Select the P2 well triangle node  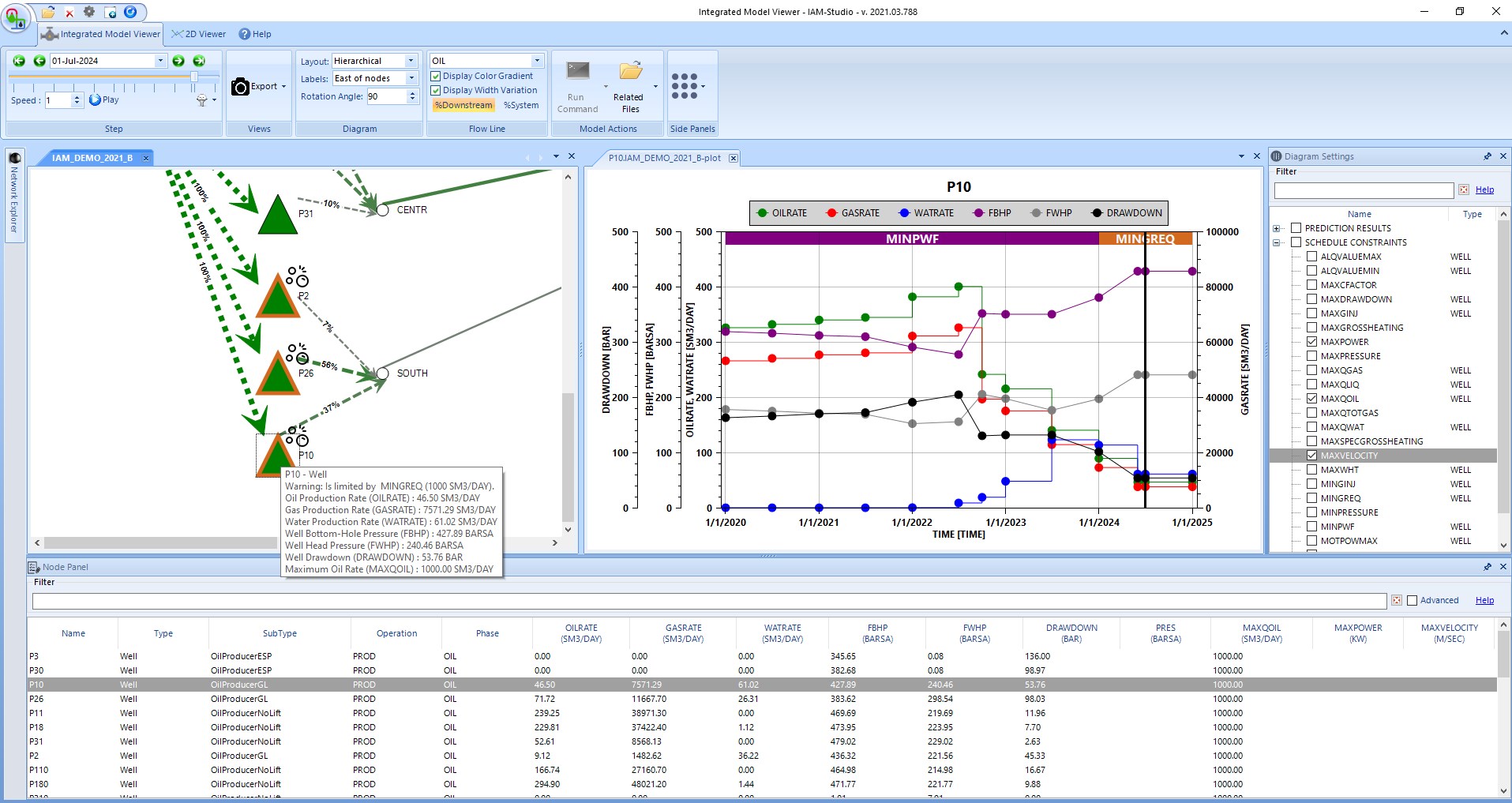(278, 297)
